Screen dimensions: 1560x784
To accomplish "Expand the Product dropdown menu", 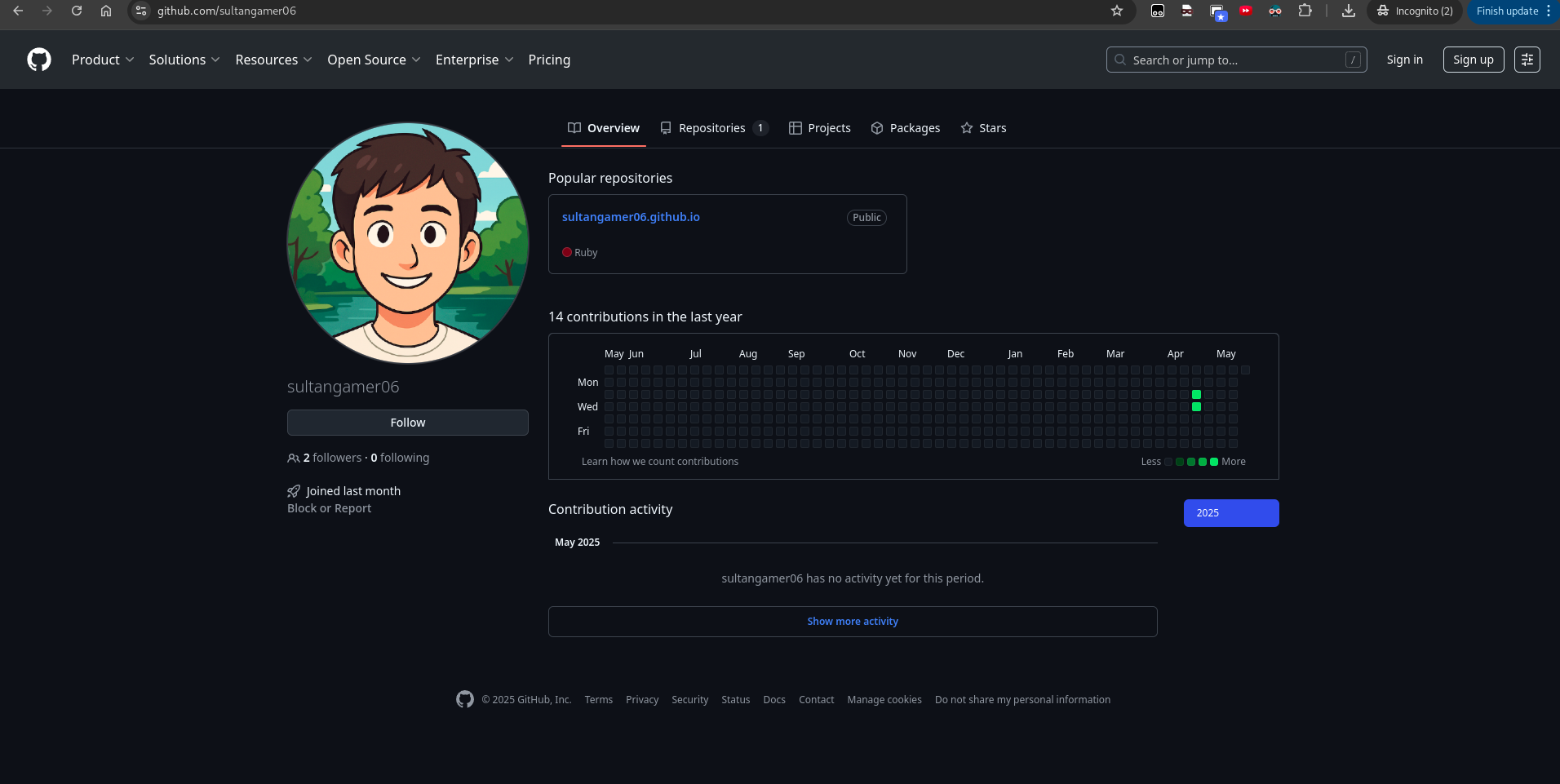I will click(103, 60).
